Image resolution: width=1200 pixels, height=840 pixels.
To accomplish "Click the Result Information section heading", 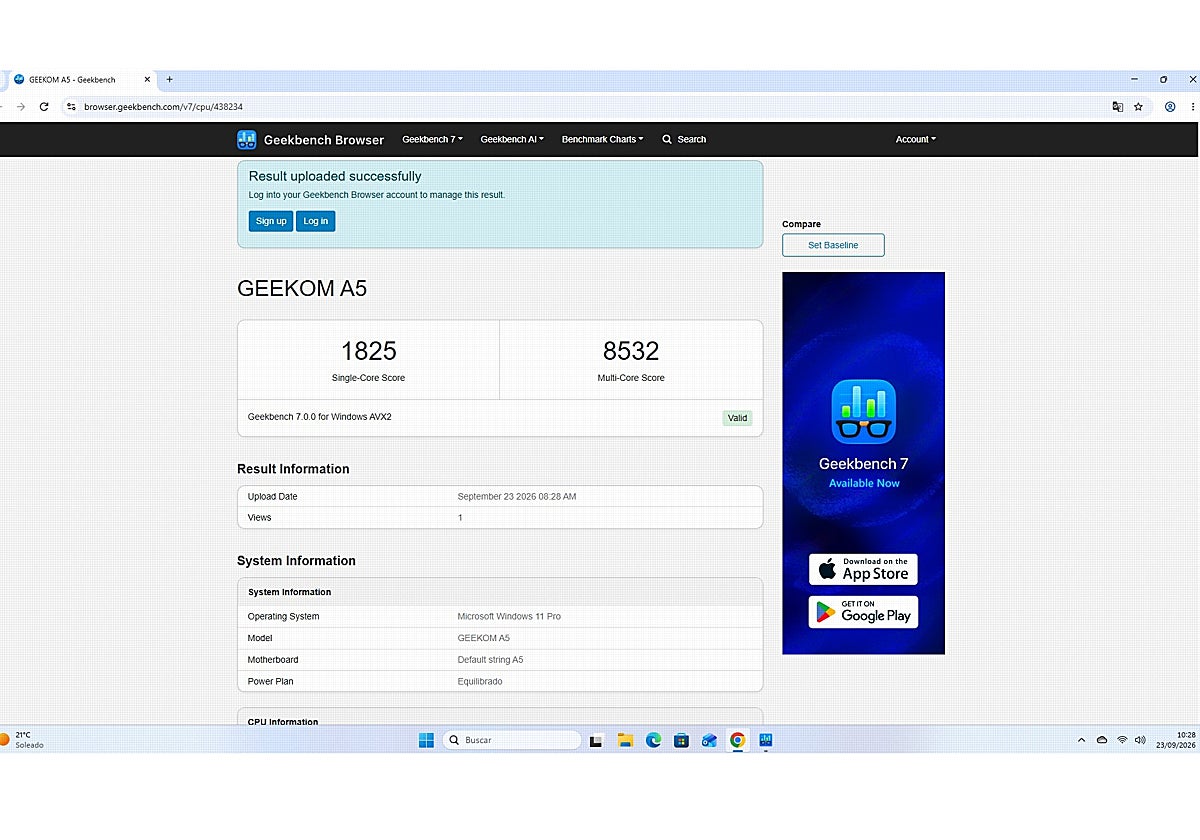I will 293,469.
